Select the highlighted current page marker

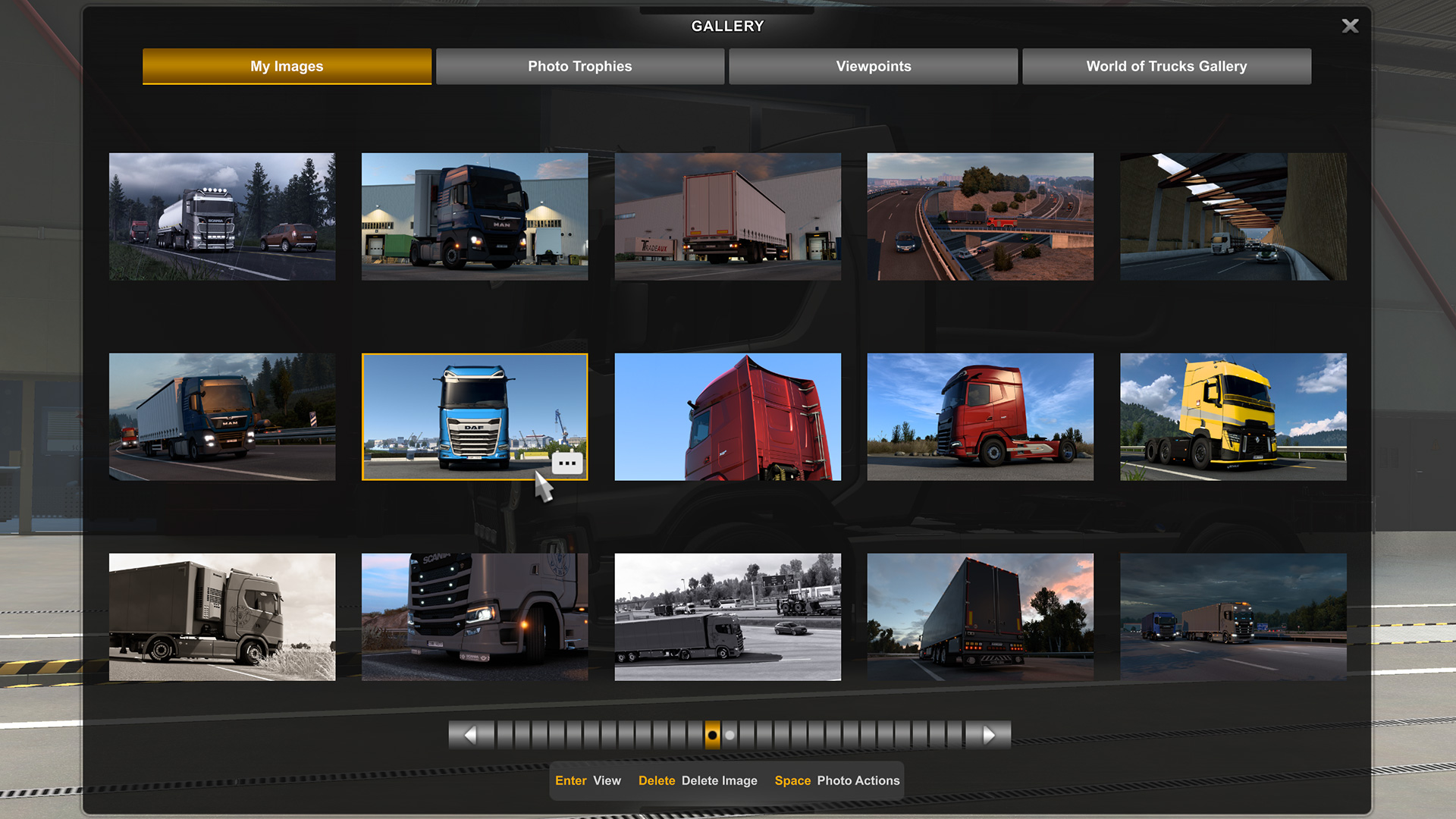[x=712, y=735]
